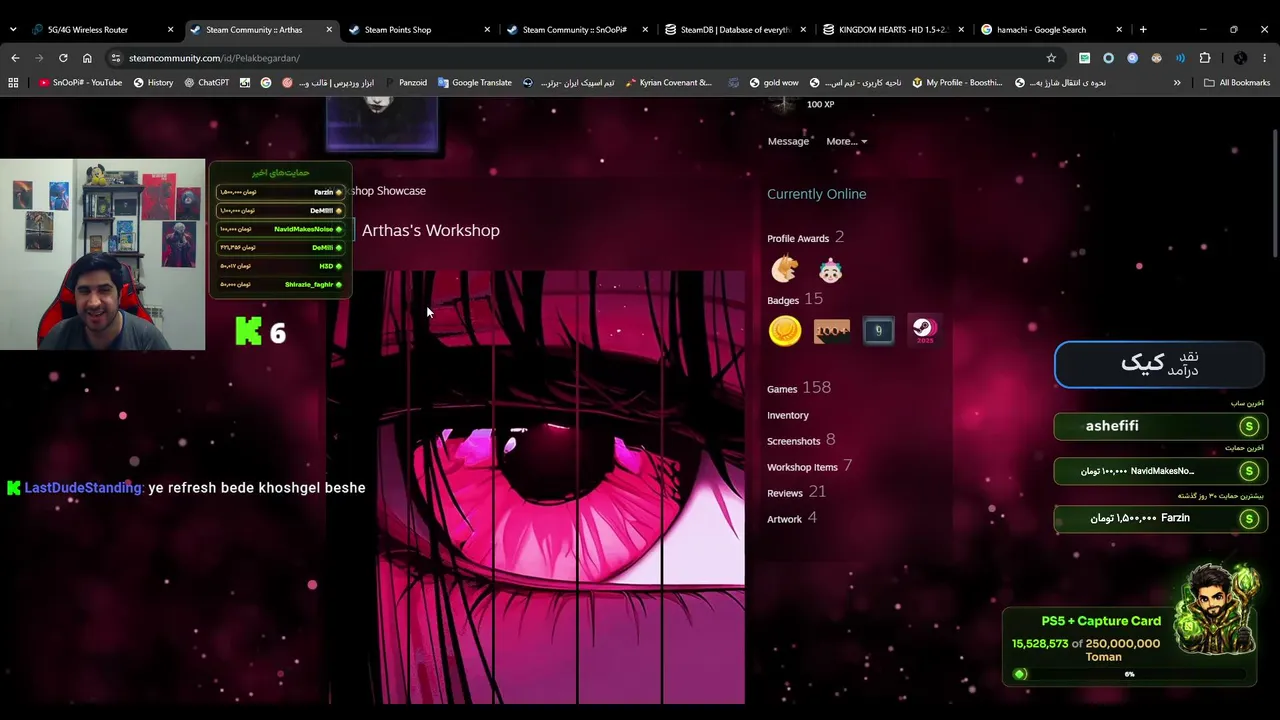Image resolution: width=1280 pixels, height=720 pixels.
Task: Open the browser home page
Action: [87, 58]
